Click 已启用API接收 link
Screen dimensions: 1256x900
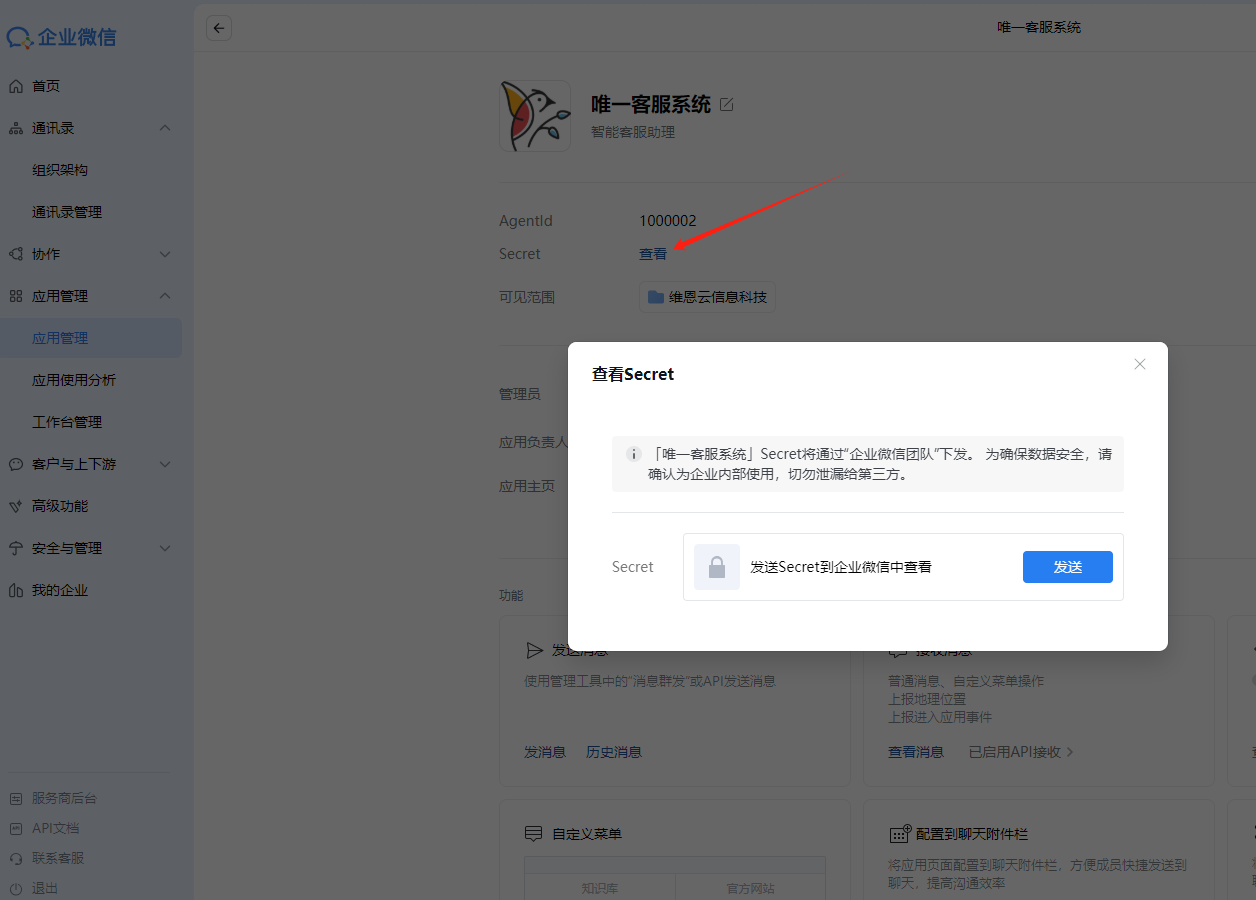[x=1014, y=752]
